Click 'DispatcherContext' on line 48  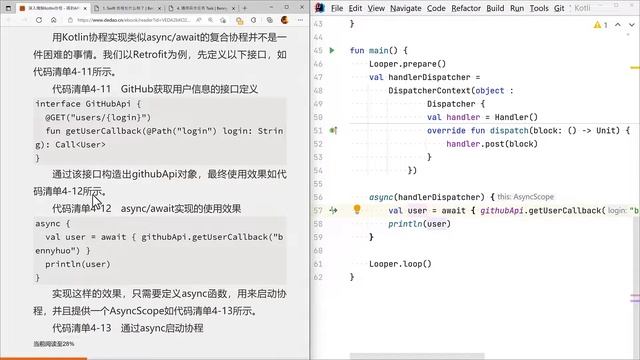[x=429, y=91]
